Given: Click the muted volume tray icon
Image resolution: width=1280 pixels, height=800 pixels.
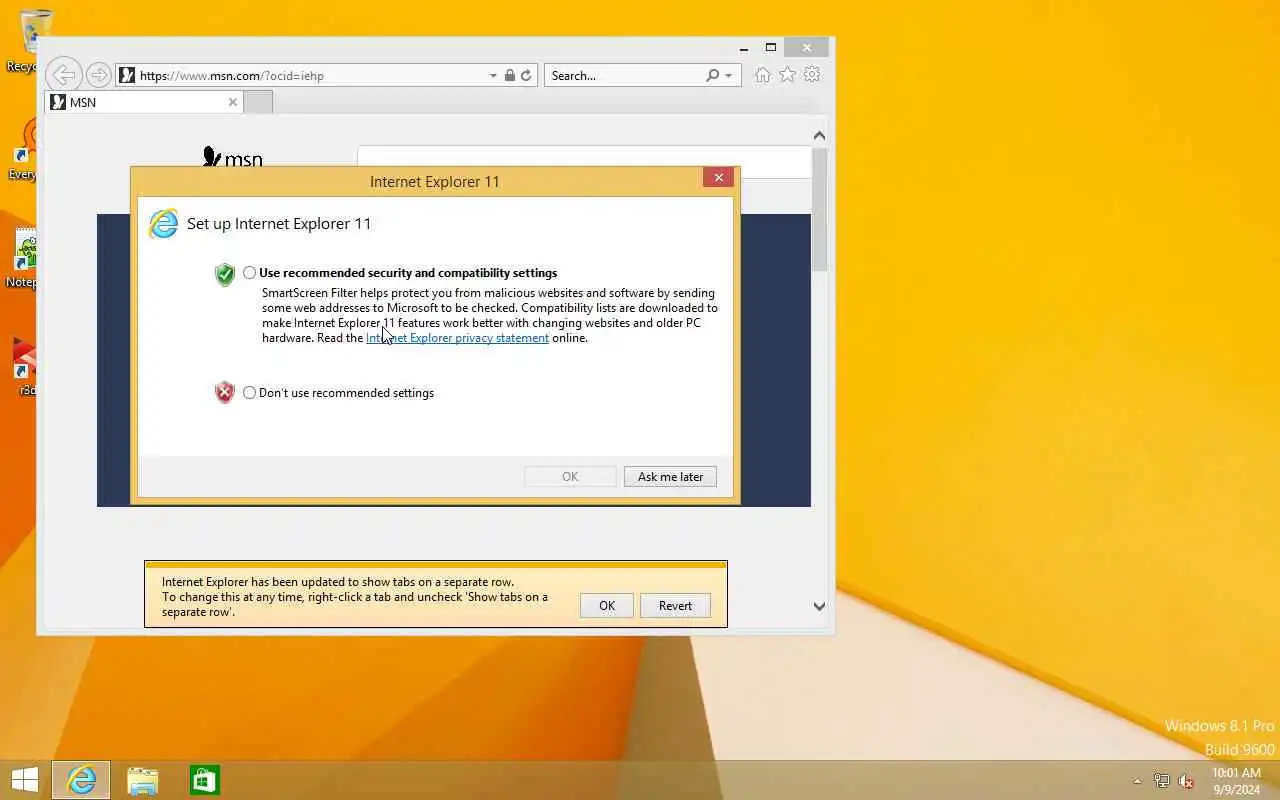Looking at the screenshot, I should coord(1187,781).
